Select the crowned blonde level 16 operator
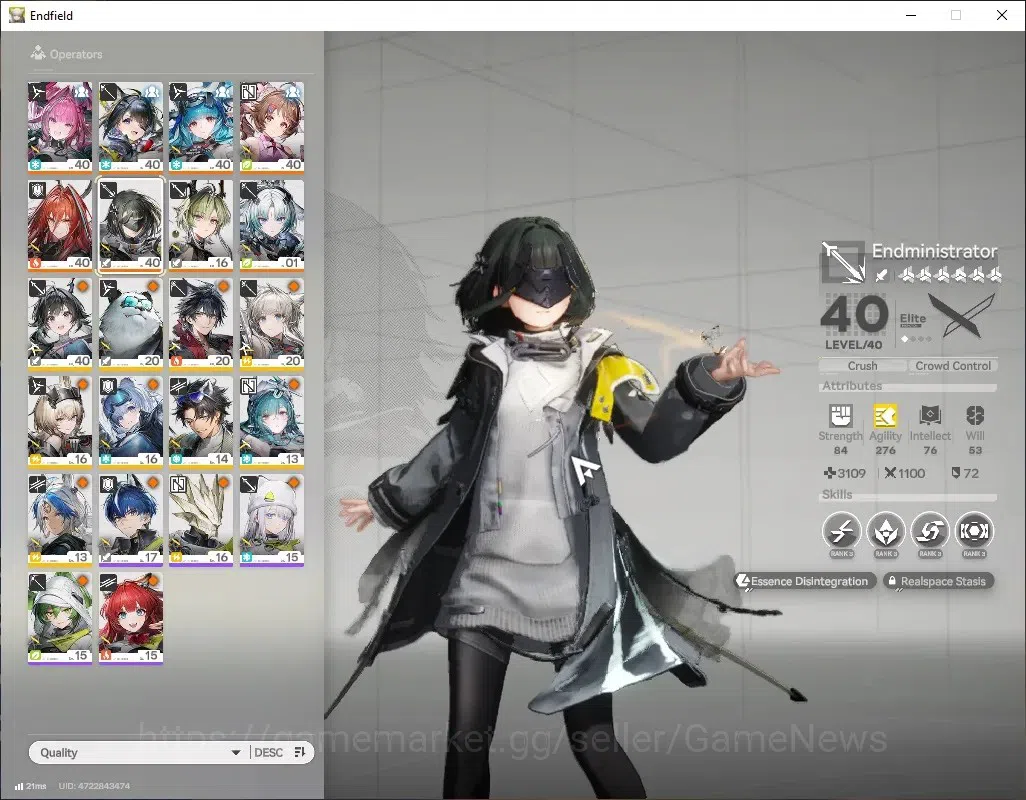 click(60, 421)
